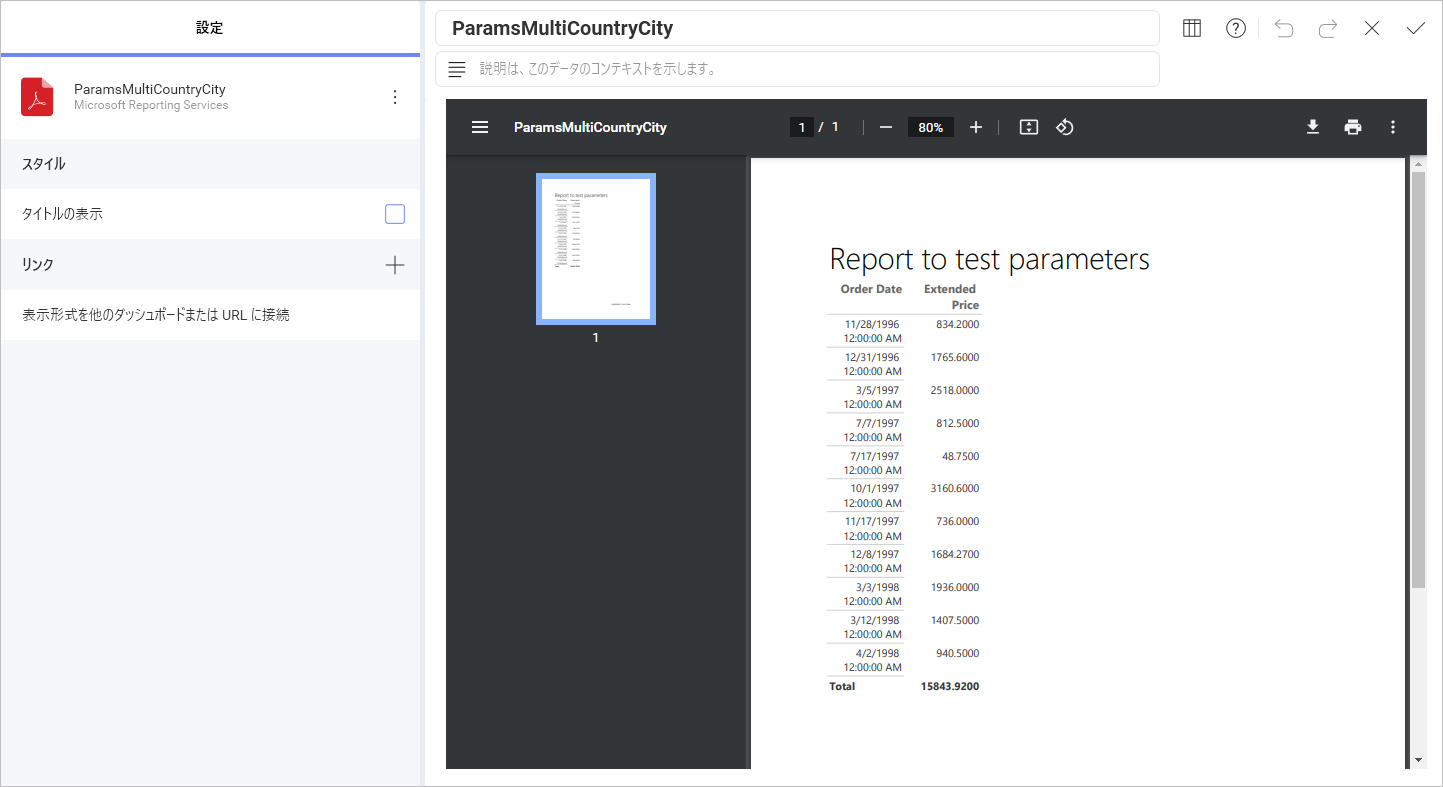The height and width of the screenshot is (787, 1443).
Task: Discard changes with the X icon
Action: 1372,29
